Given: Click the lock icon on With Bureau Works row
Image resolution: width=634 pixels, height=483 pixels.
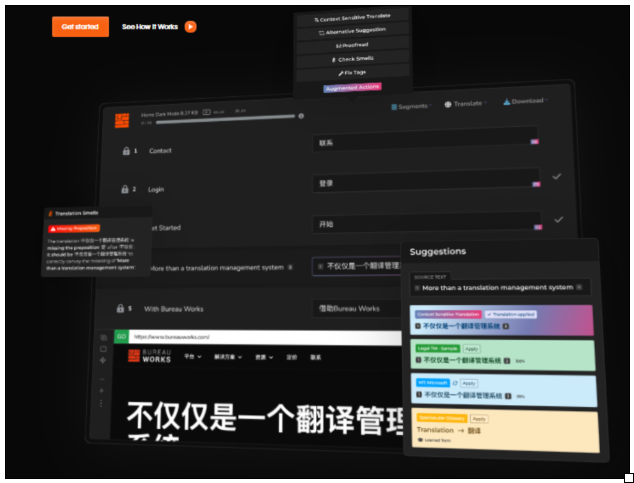Looking at the screenshot, I should (x=121, y=309).
